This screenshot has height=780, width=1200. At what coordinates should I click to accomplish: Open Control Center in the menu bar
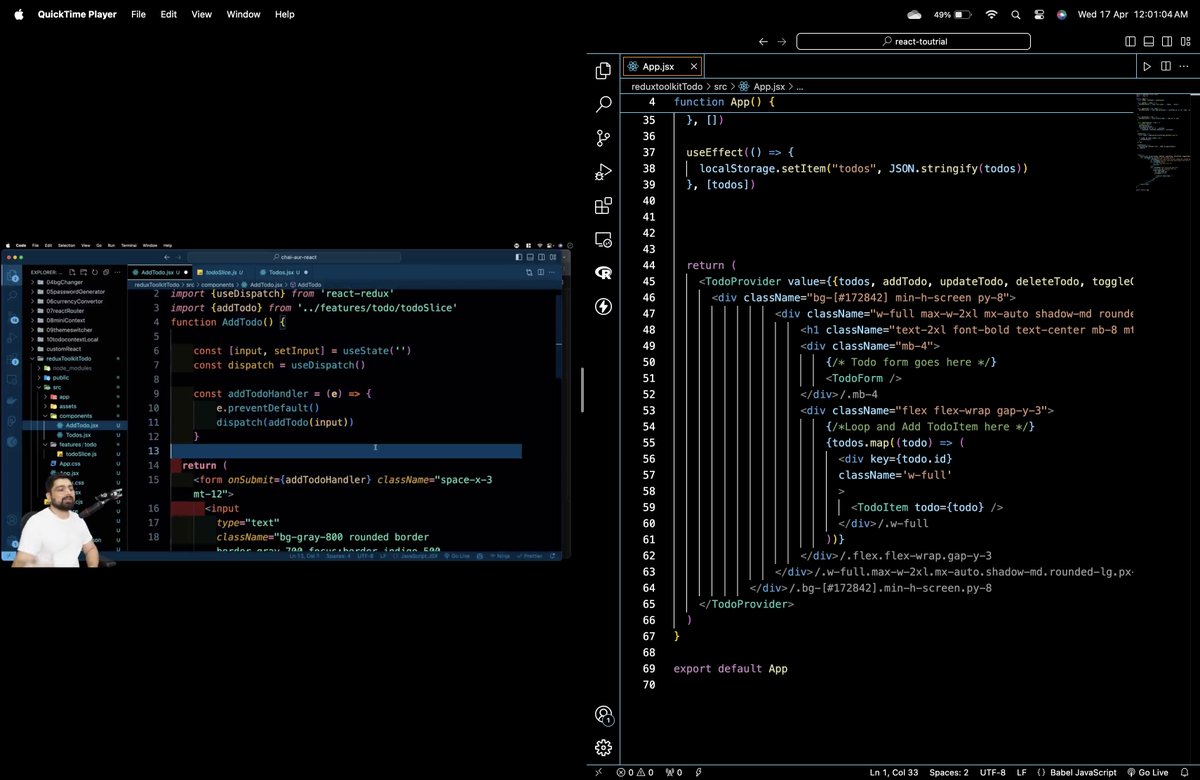1039,14
